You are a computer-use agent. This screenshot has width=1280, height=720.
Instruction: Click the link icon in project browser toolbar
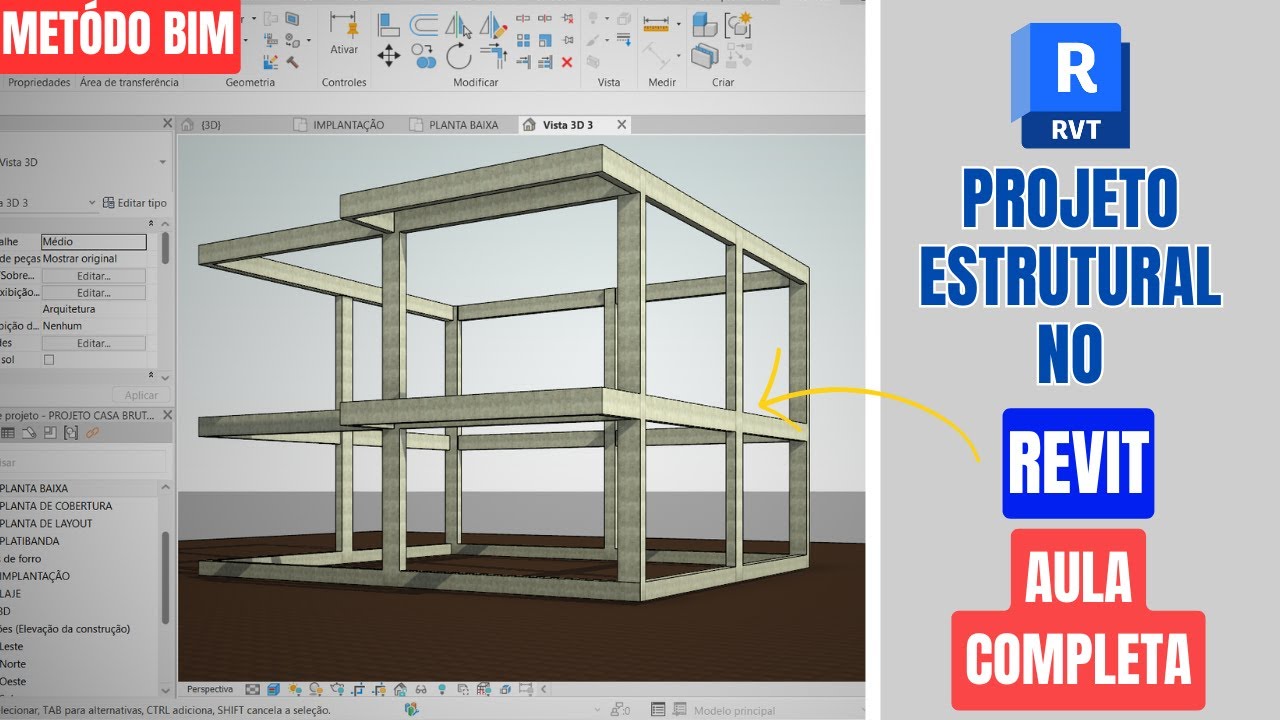pyautogui.click(x=92, y=433)
